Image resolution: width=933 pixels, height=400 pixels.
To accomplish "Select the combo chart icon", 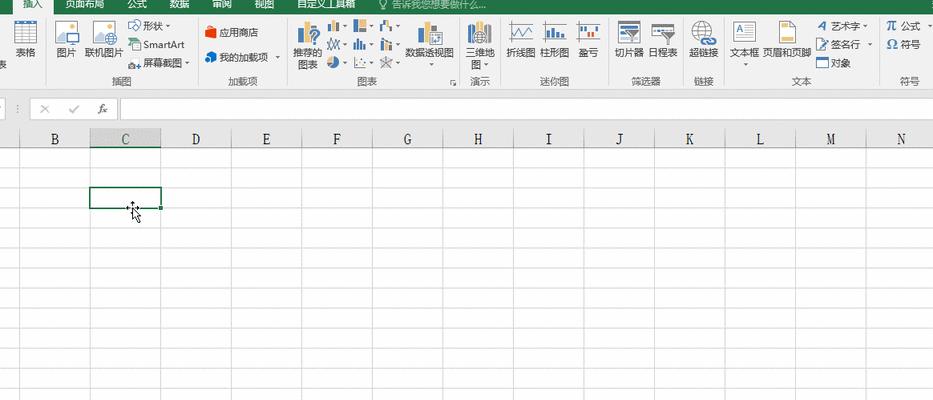I will pos(386,45).
